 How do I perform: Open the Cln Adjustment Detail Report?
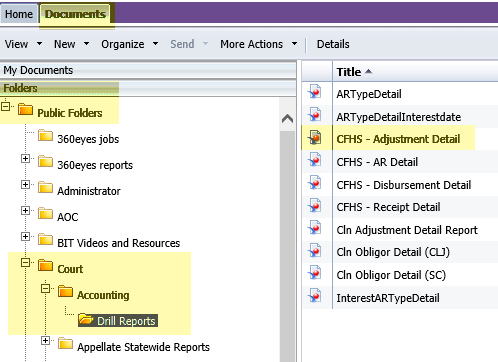click(407, 230)
